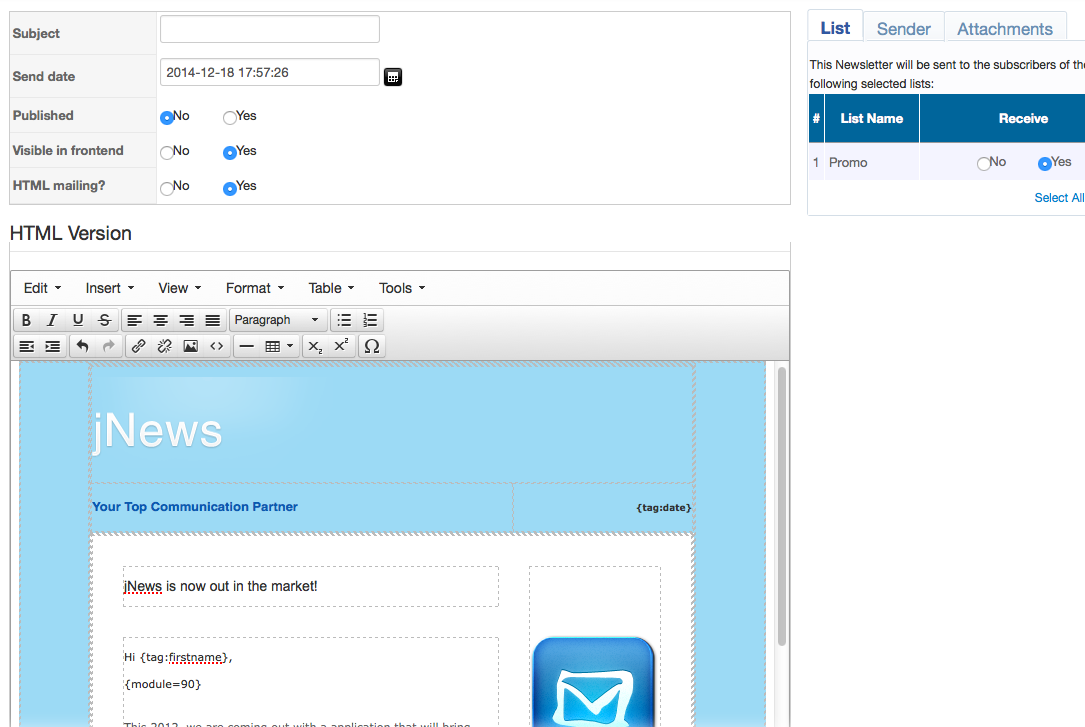Click the Select All link
This screenshot has width=1085, height=727.
pos(1059,198)
